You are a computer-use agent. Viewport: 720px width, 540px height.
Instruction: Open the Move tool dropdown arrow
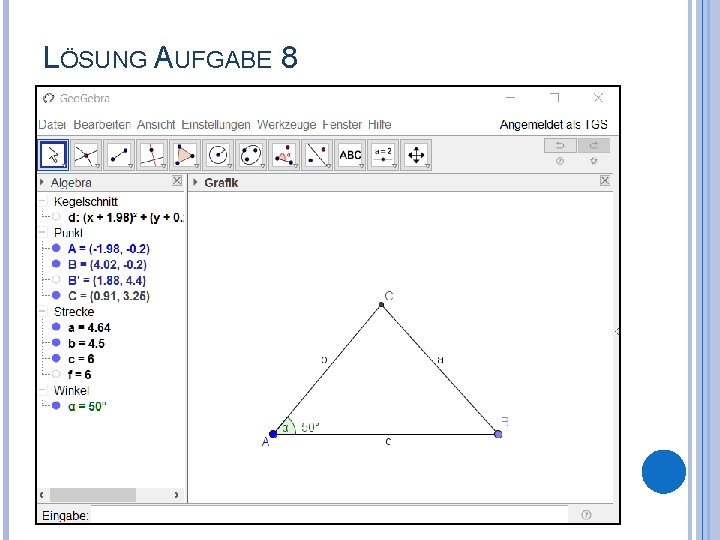click(65, 166)
